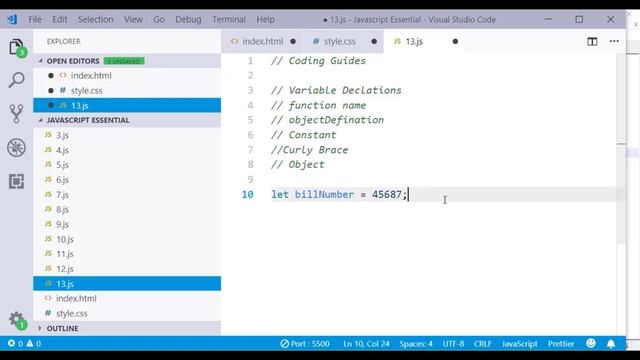Open the feedback smiley icon

(x=591, y=344)
